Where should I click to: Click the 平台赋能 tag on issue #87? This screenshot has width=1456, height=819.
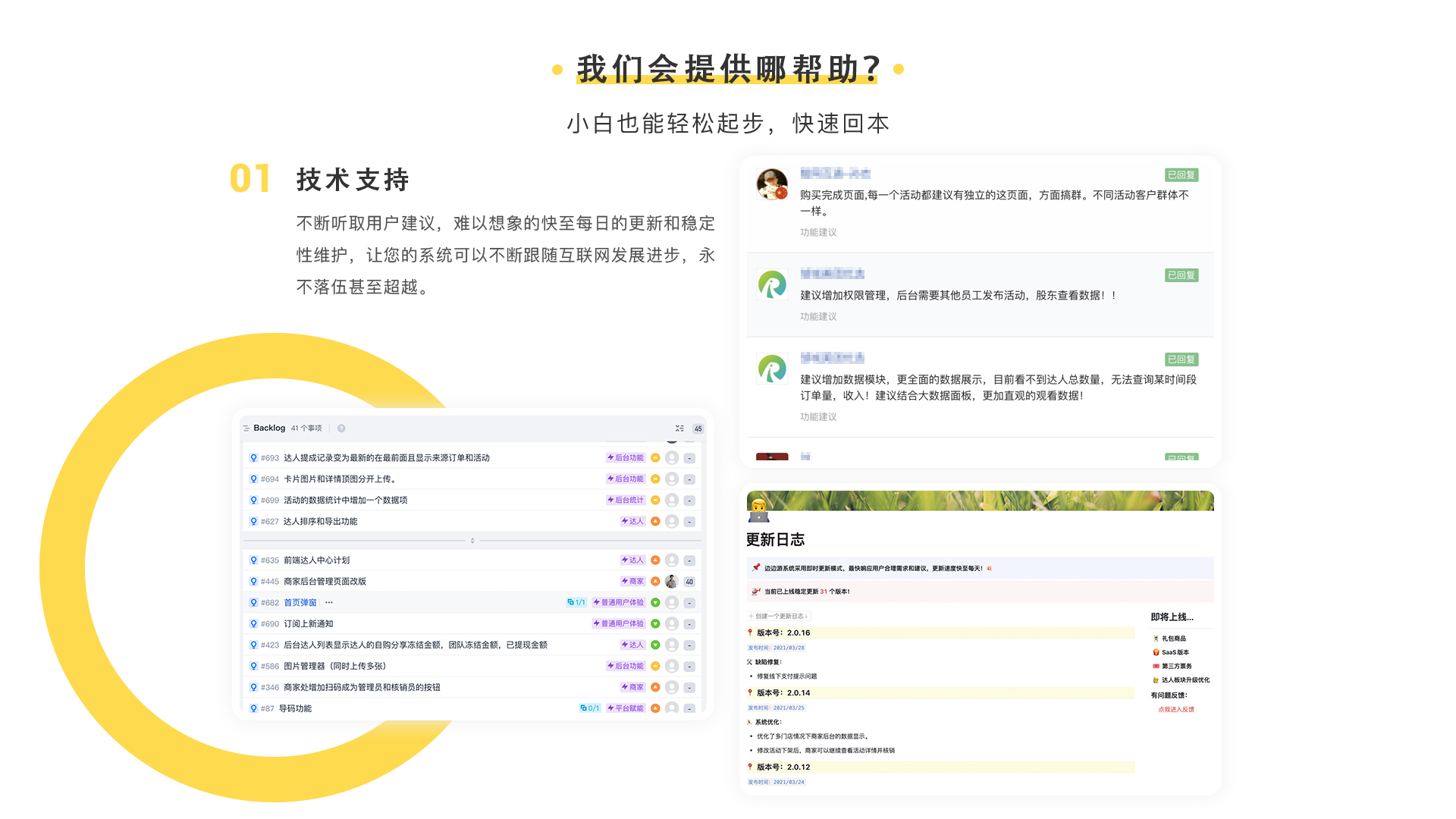click(626, 709)
